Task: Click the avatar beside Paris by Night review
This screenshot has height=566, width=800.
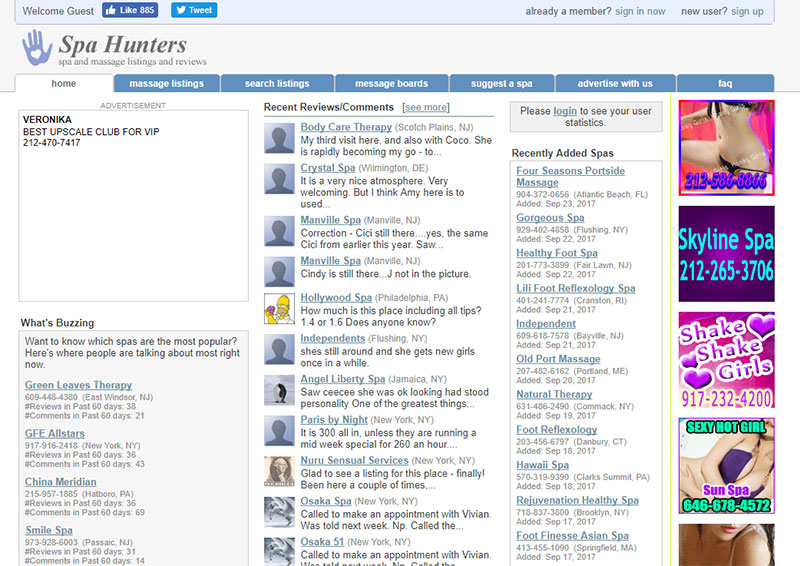Action: [x=279, y=431]
